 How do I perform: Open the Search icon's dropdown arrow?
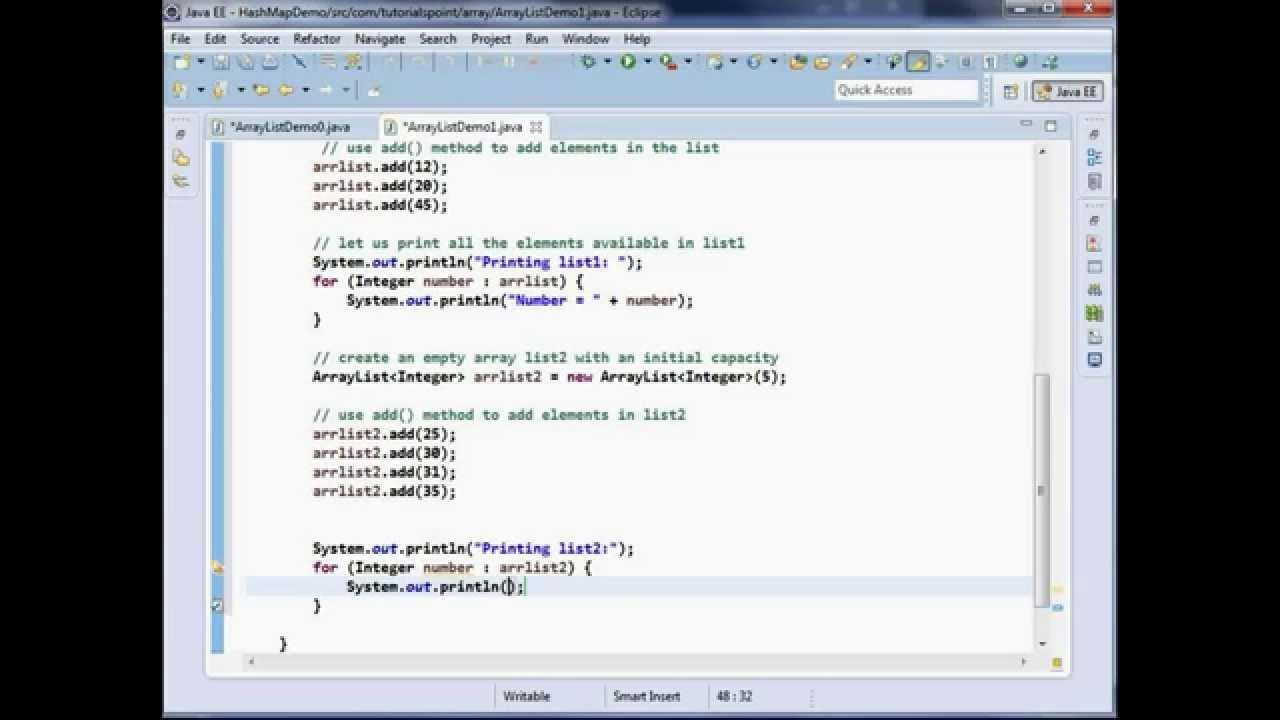coord(867,62)
